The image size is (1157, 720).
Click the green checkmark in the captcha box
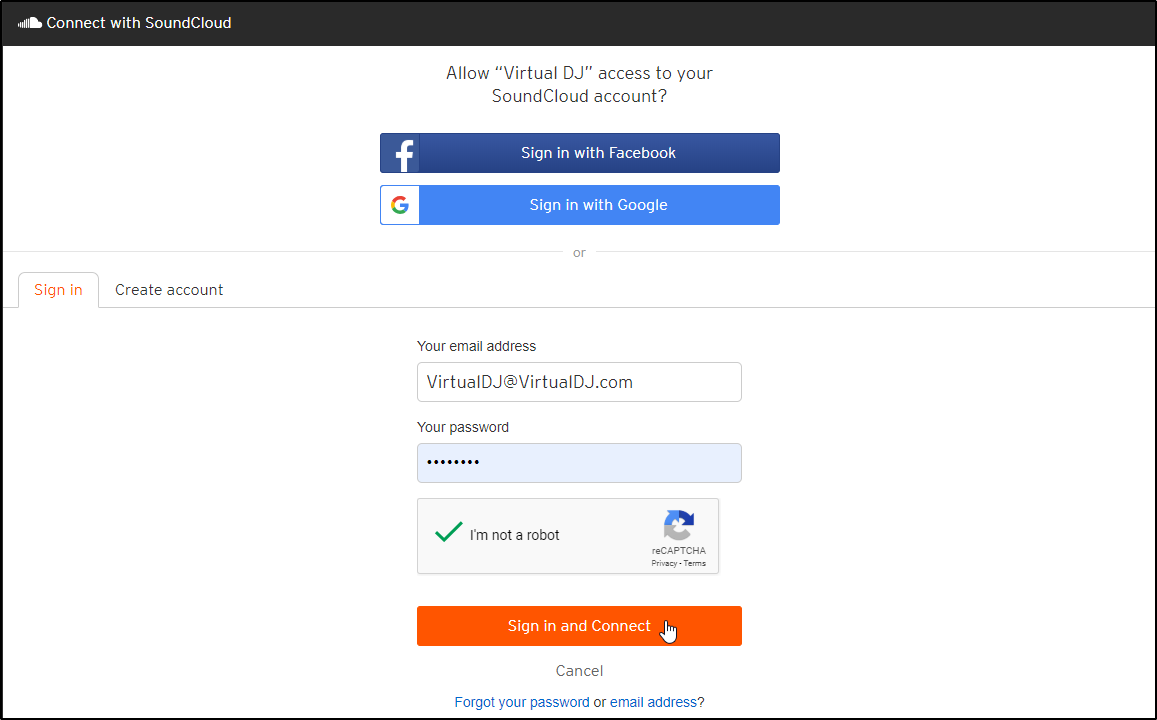pos(448,531)
